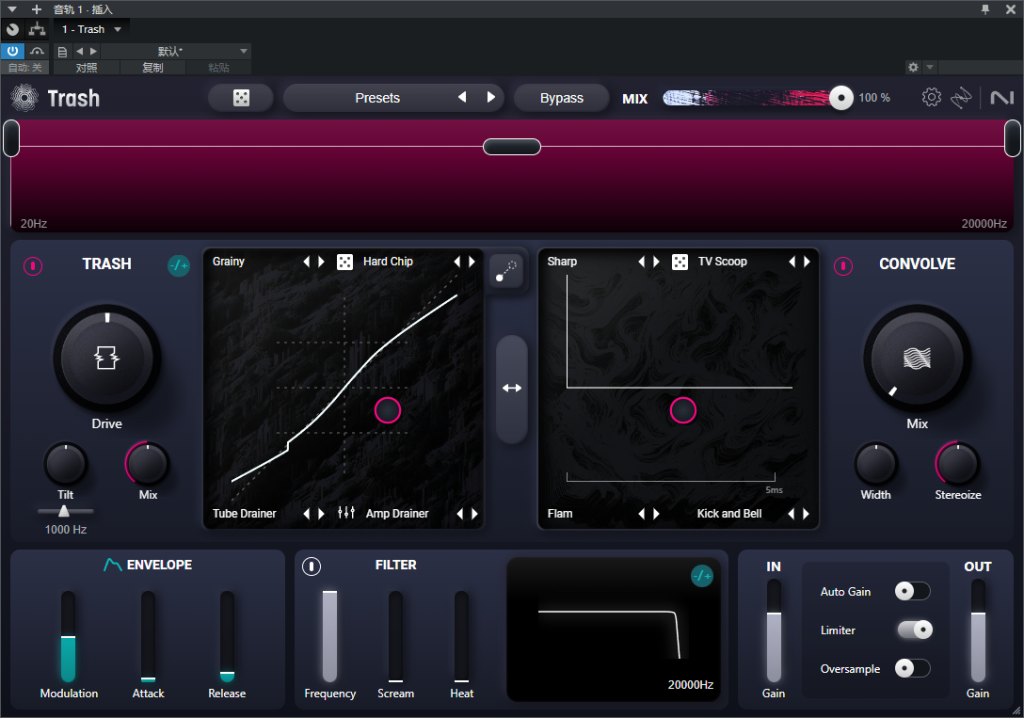1024x718 pixels.
Task: Select previous Hard Chip distortion type
Action: pyautogui.click(x=456, y=262)
